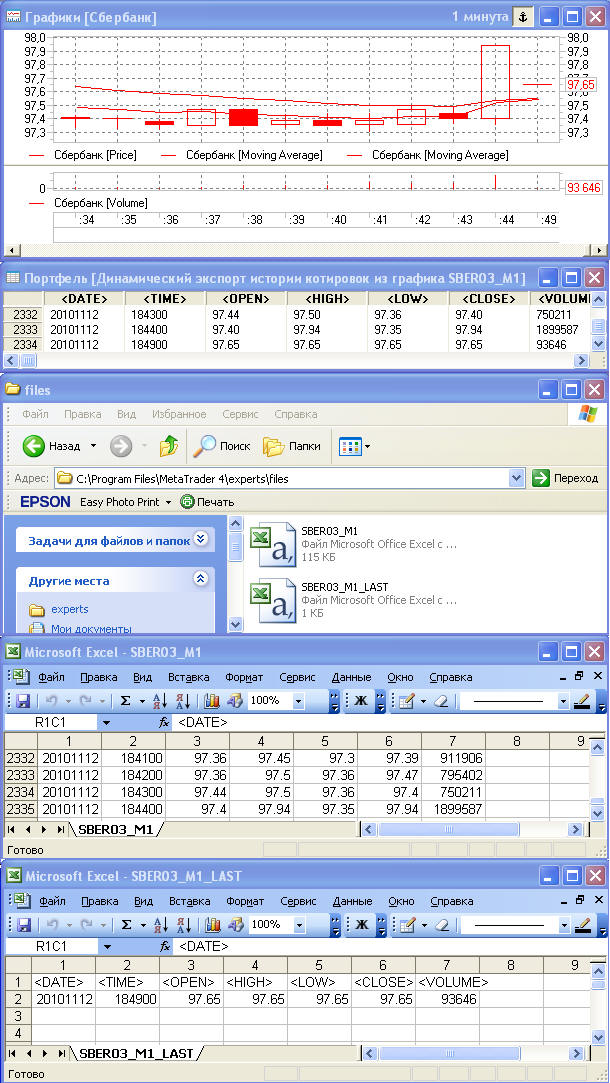
Task: Open the Избранное menu in files window
Action: coord(178,414)
